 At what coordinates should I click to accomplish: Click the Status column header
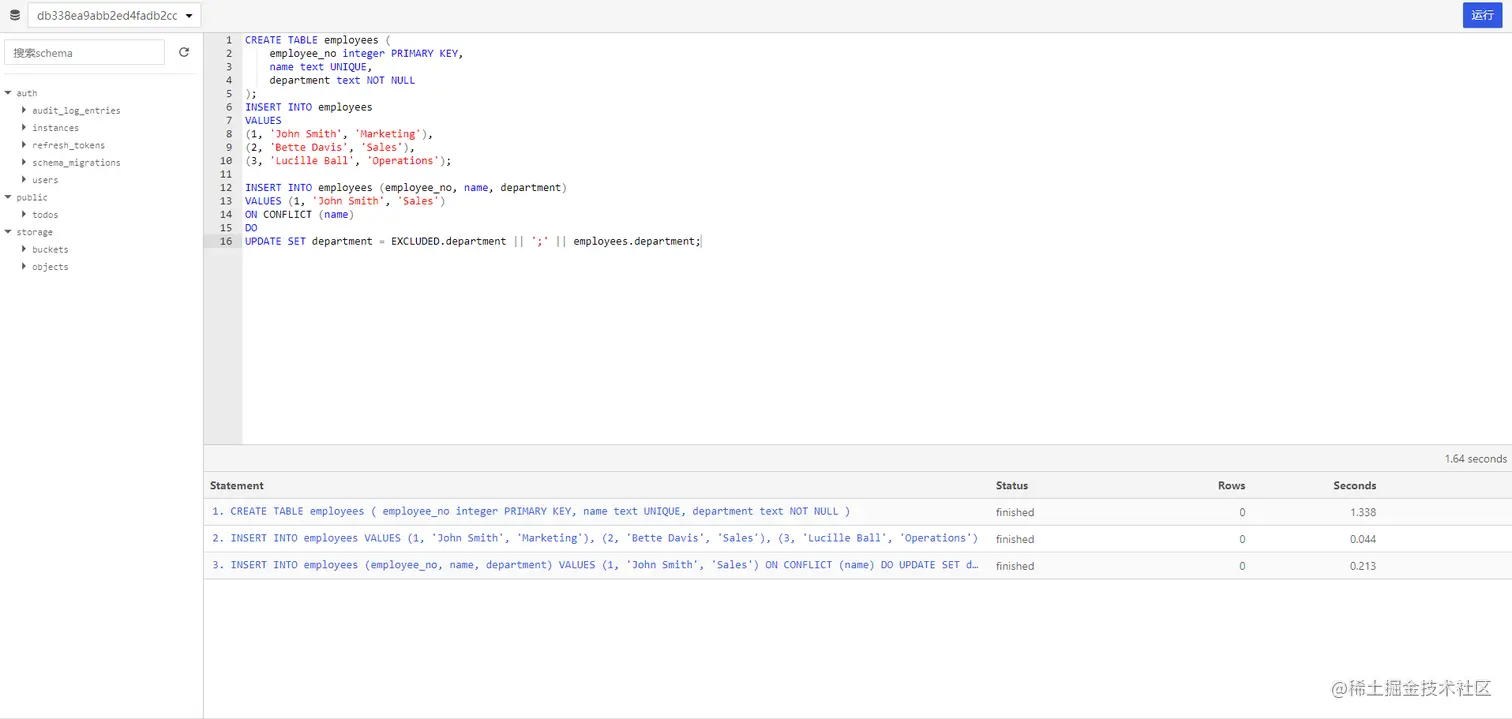(1012, 485)
